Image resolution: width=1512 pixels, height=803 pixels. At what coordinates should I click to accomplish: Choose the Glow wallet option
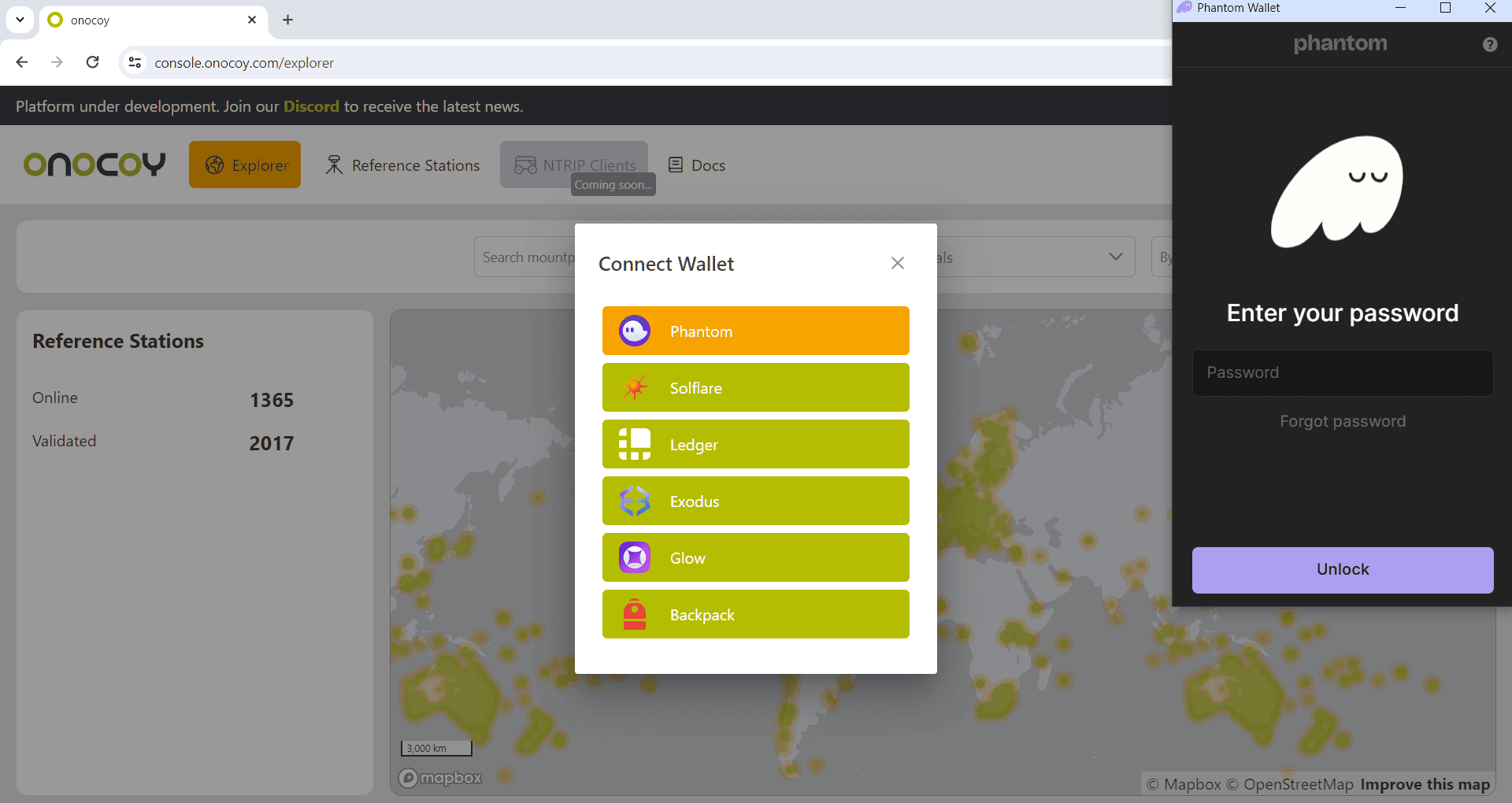pyautogui.click(x=755, y=557)
